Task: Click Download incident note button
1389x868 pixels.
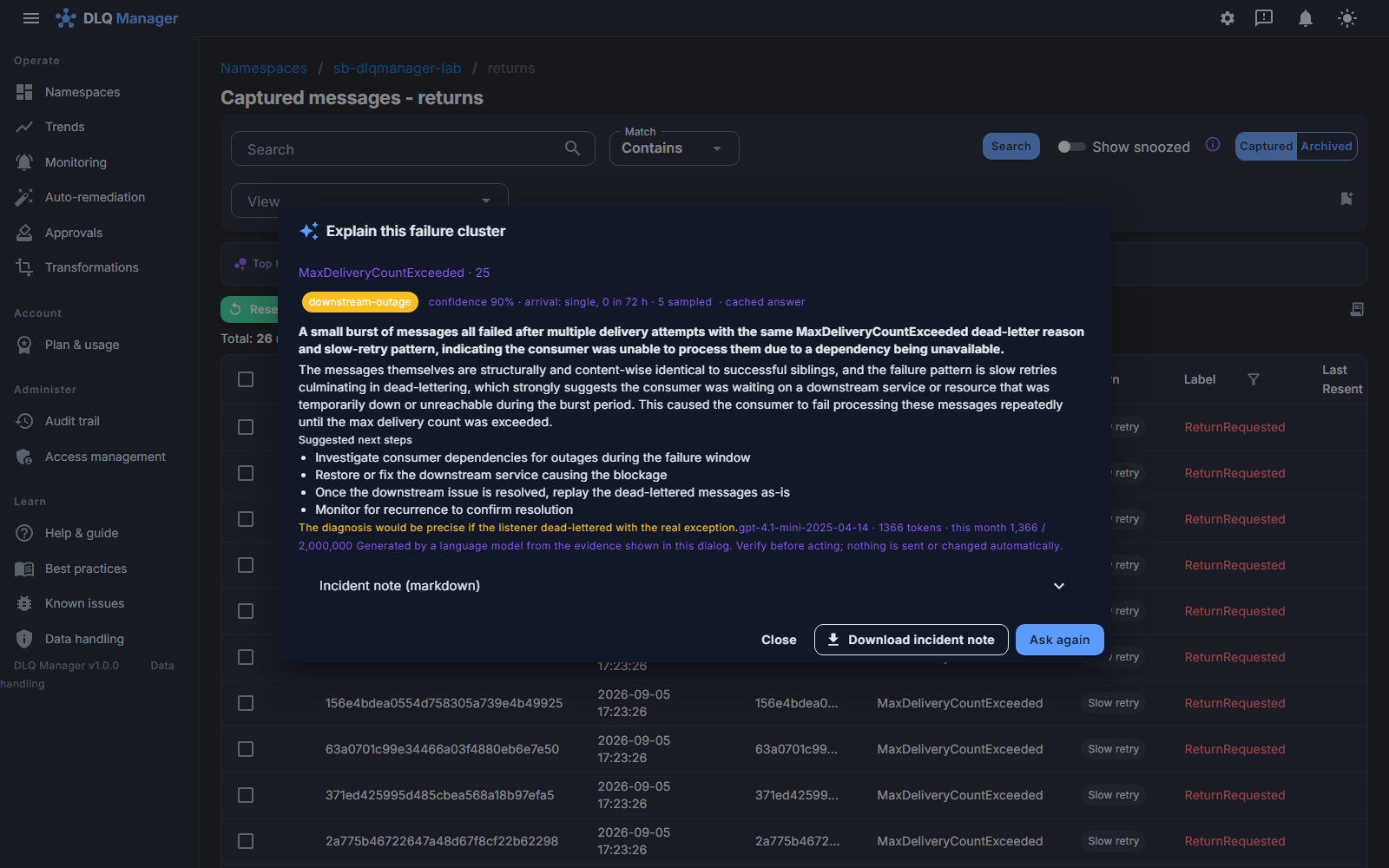Action: [911, 640]
